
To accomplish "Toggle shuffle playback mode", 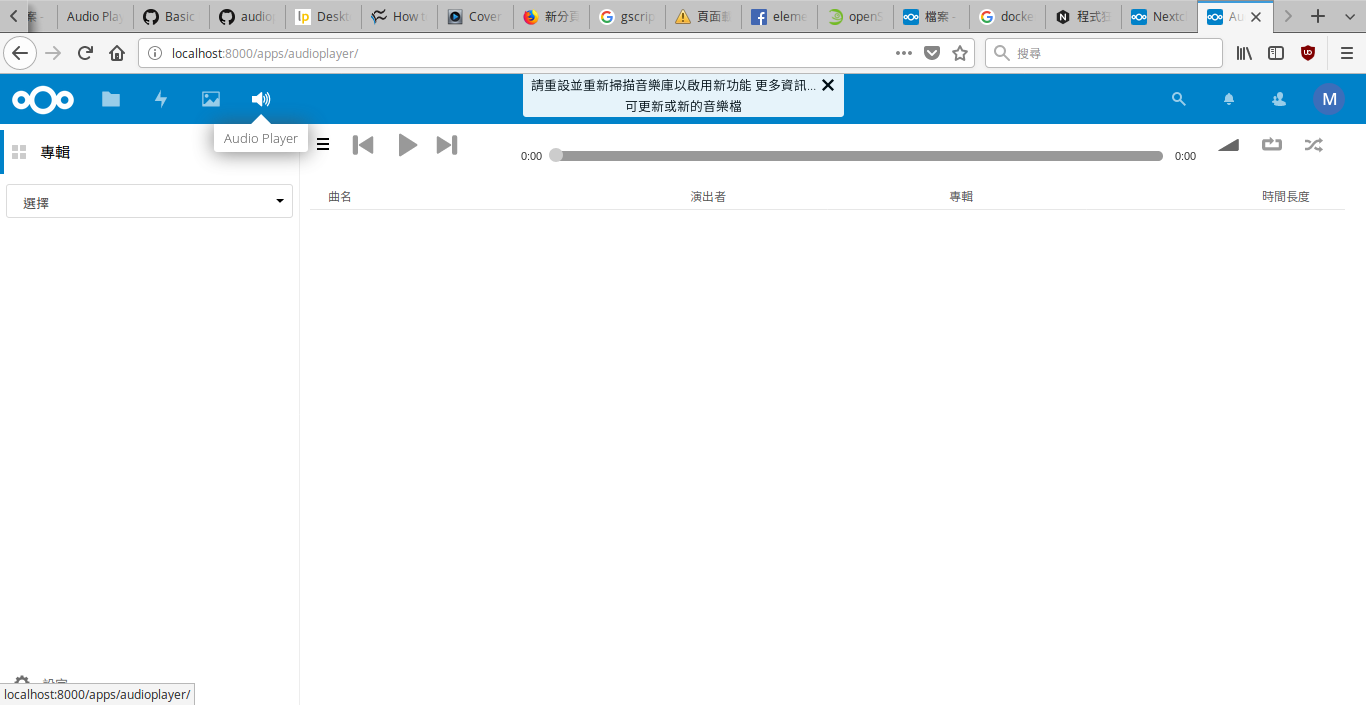I will coord(1313,145).
